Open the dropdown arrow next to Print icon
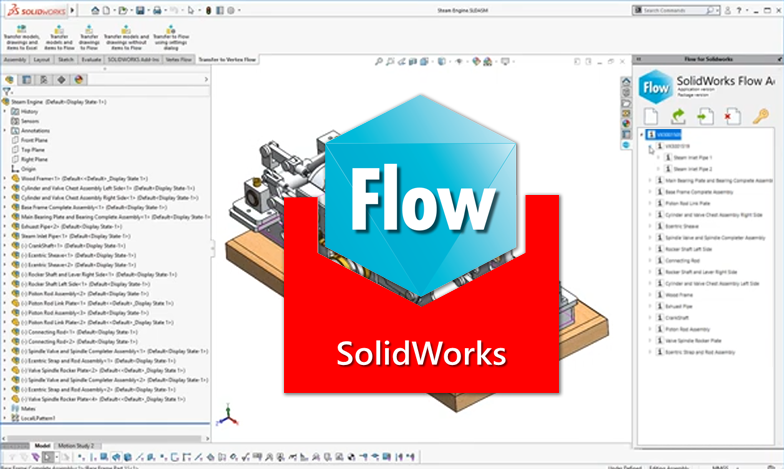 pos(164,10)
